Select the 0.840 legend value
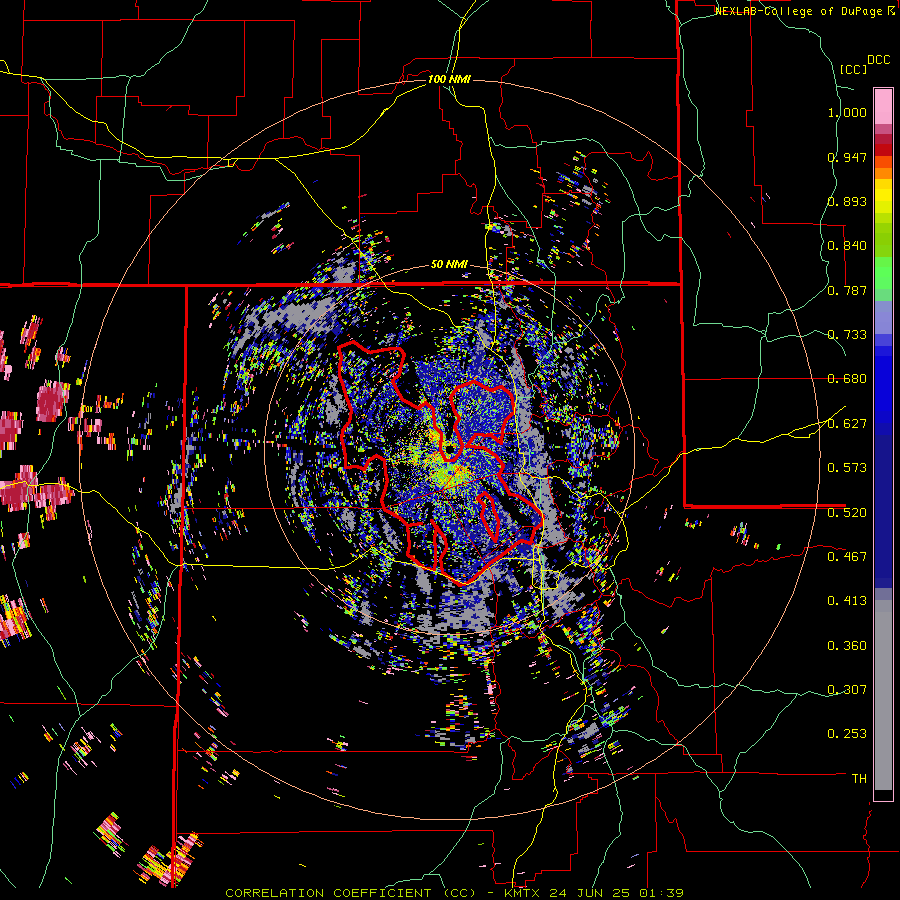The width and height of the screenshot is (900, 900). click(847, 246)
